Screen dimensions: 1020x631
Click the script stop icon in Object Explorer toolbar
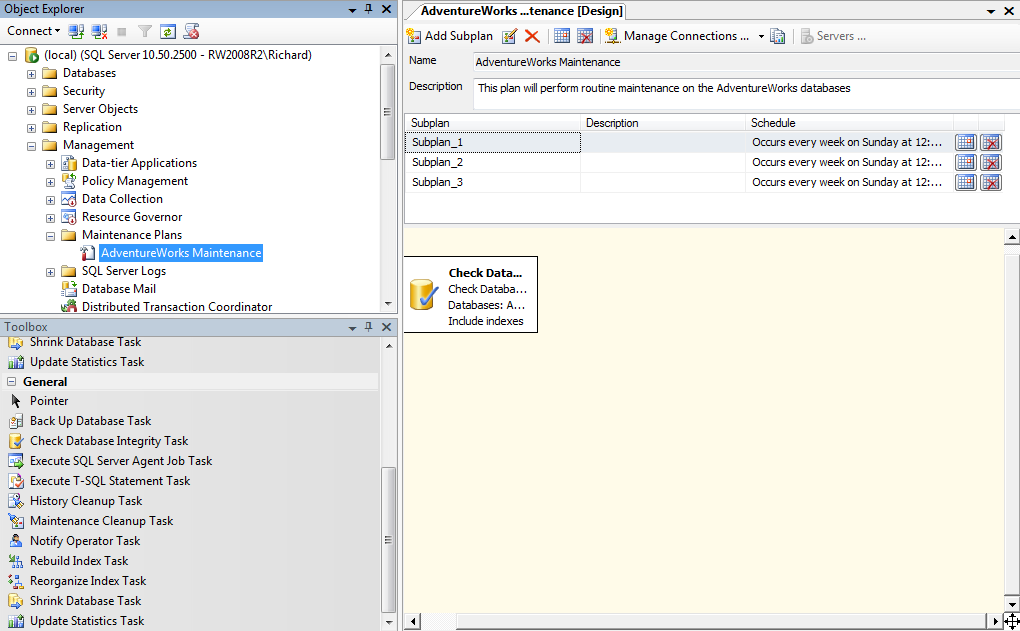point(191,31)
